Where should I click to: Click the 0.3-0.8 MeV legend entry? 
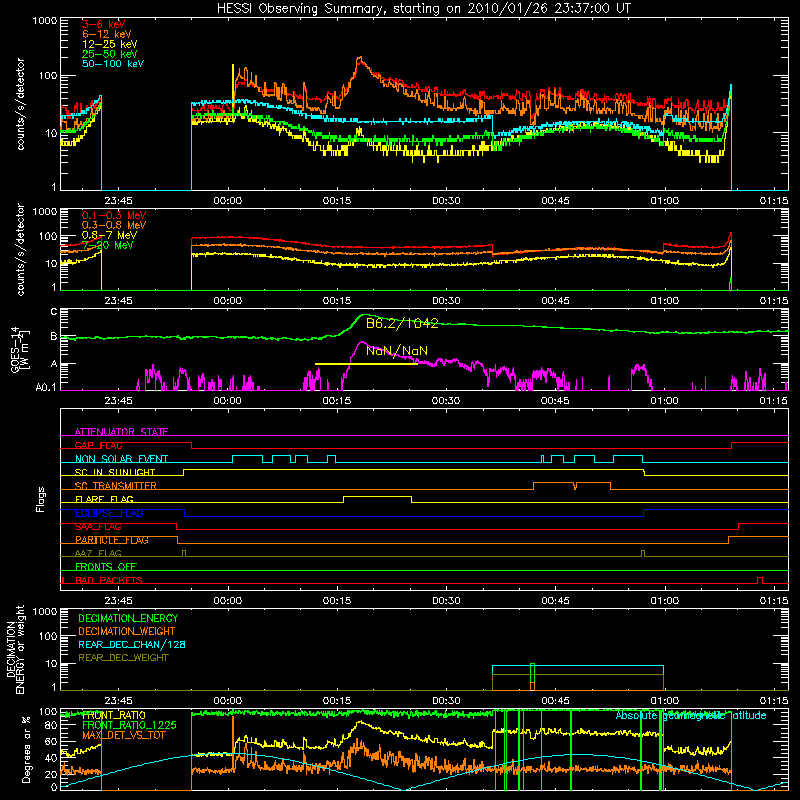114,225
